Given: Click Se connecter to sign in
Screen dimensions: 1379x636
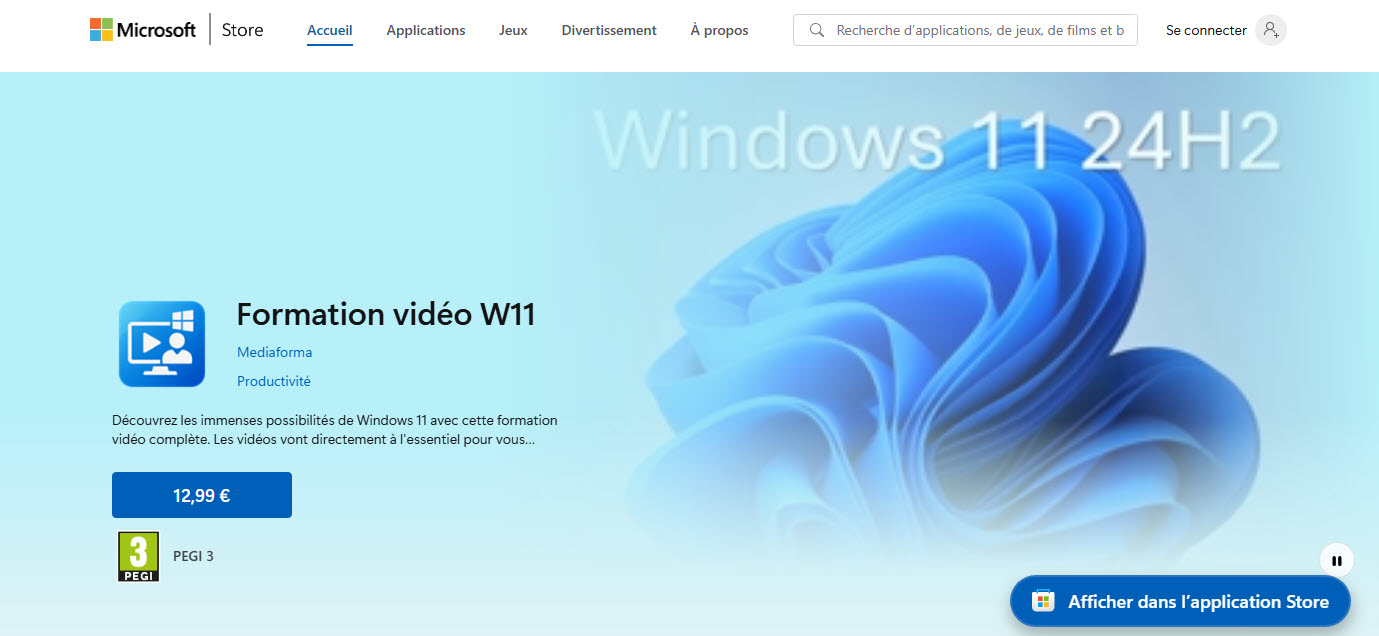Looking at the screenshot, I should coord(1206,30).
